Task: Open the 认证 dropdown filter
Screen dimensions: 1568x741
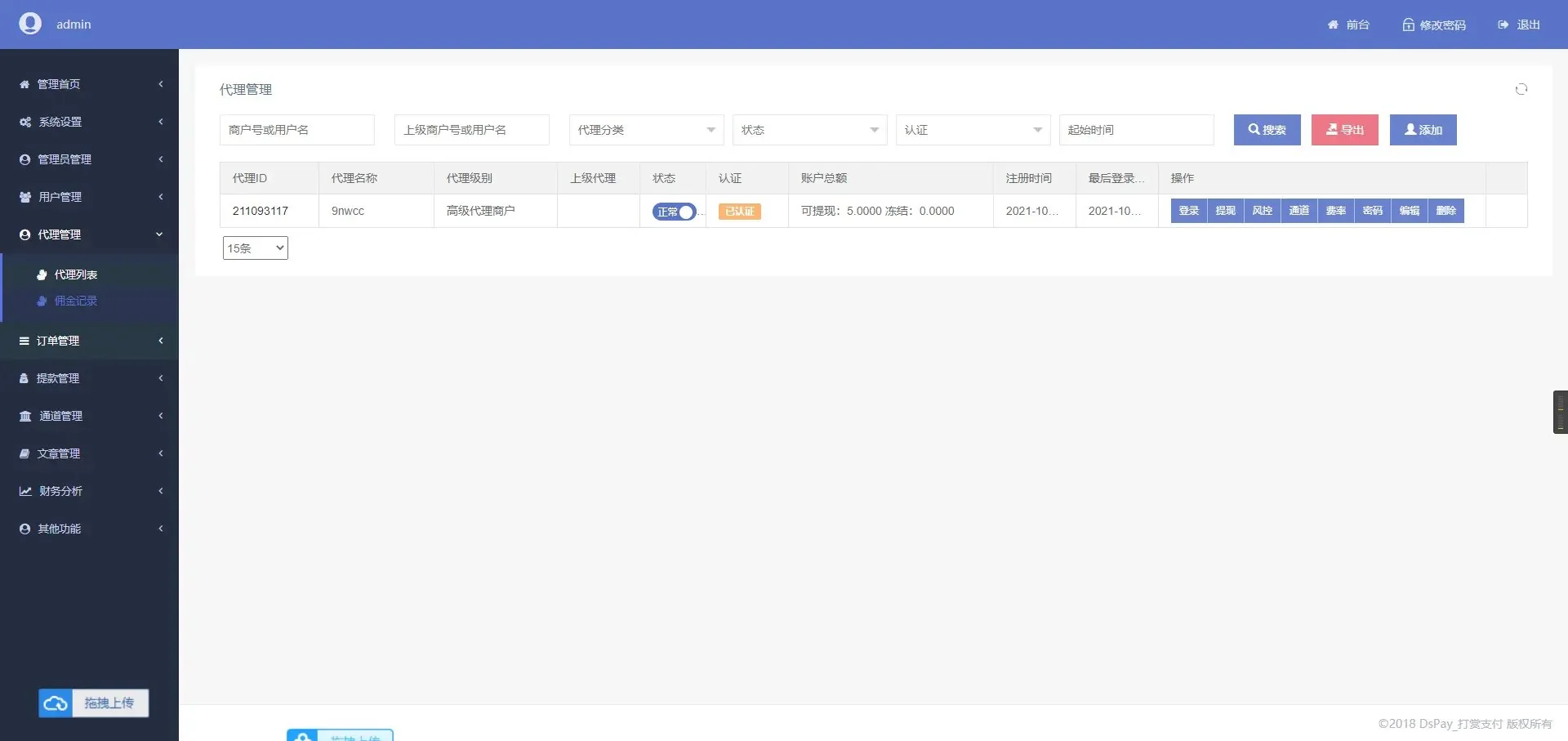Action: pyautogui.click(x=973, y=130)
